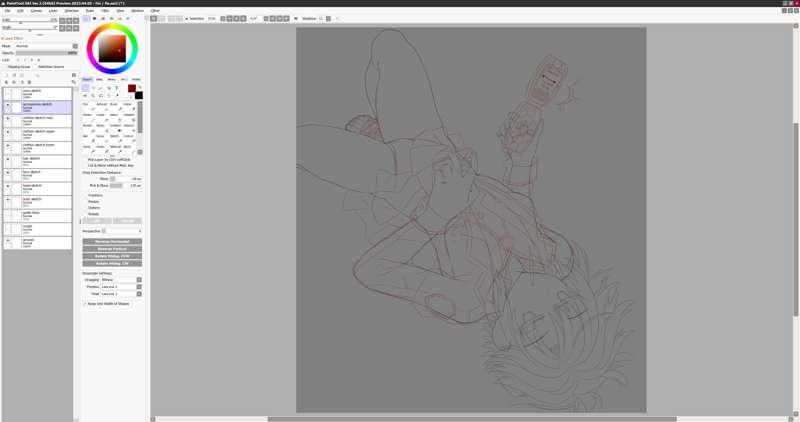Screen dimensions: 800x422
Task: Delete the selected layer with trash icon
Action: point(29,82)
